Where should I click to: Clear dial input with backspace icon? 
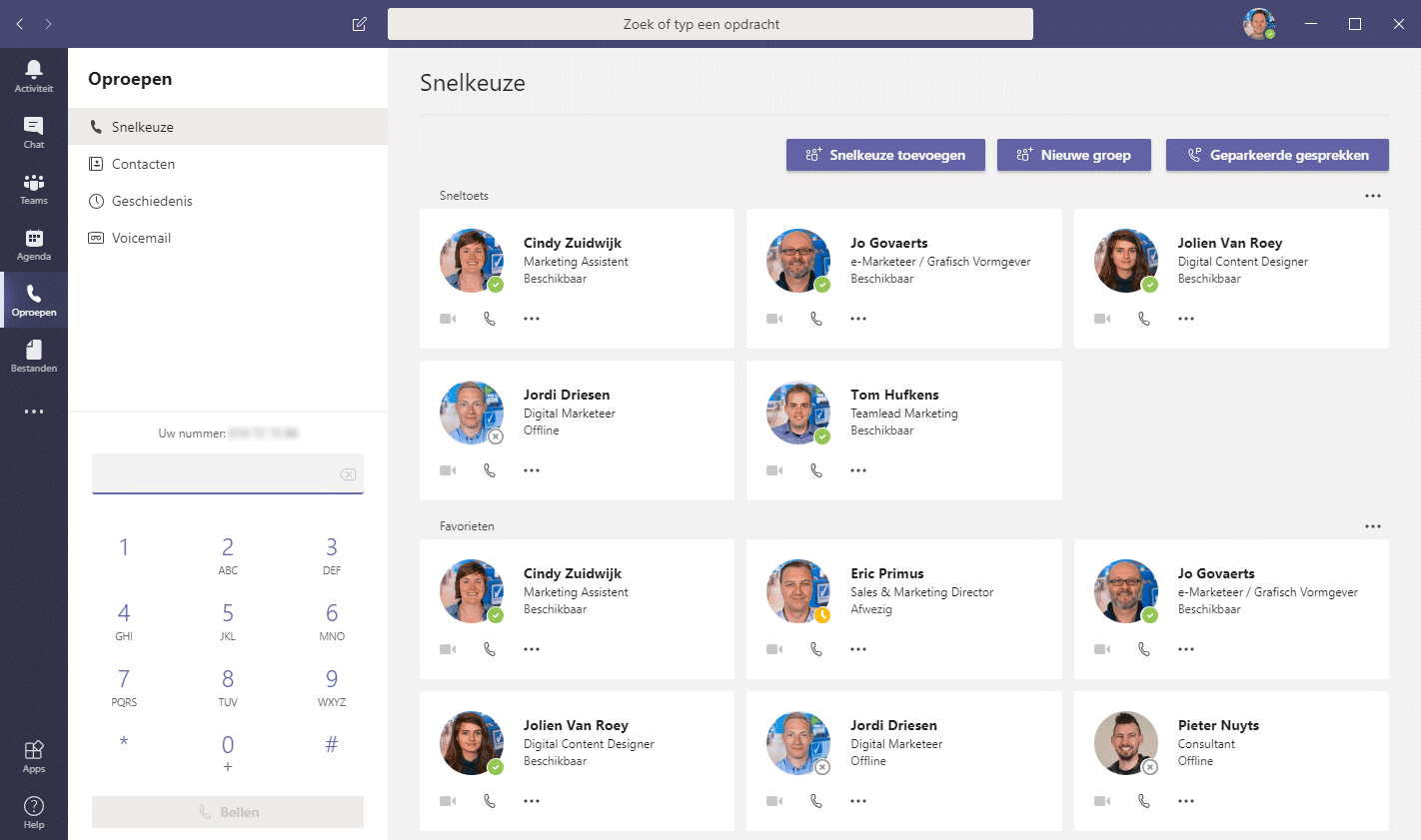pos(348,474)
